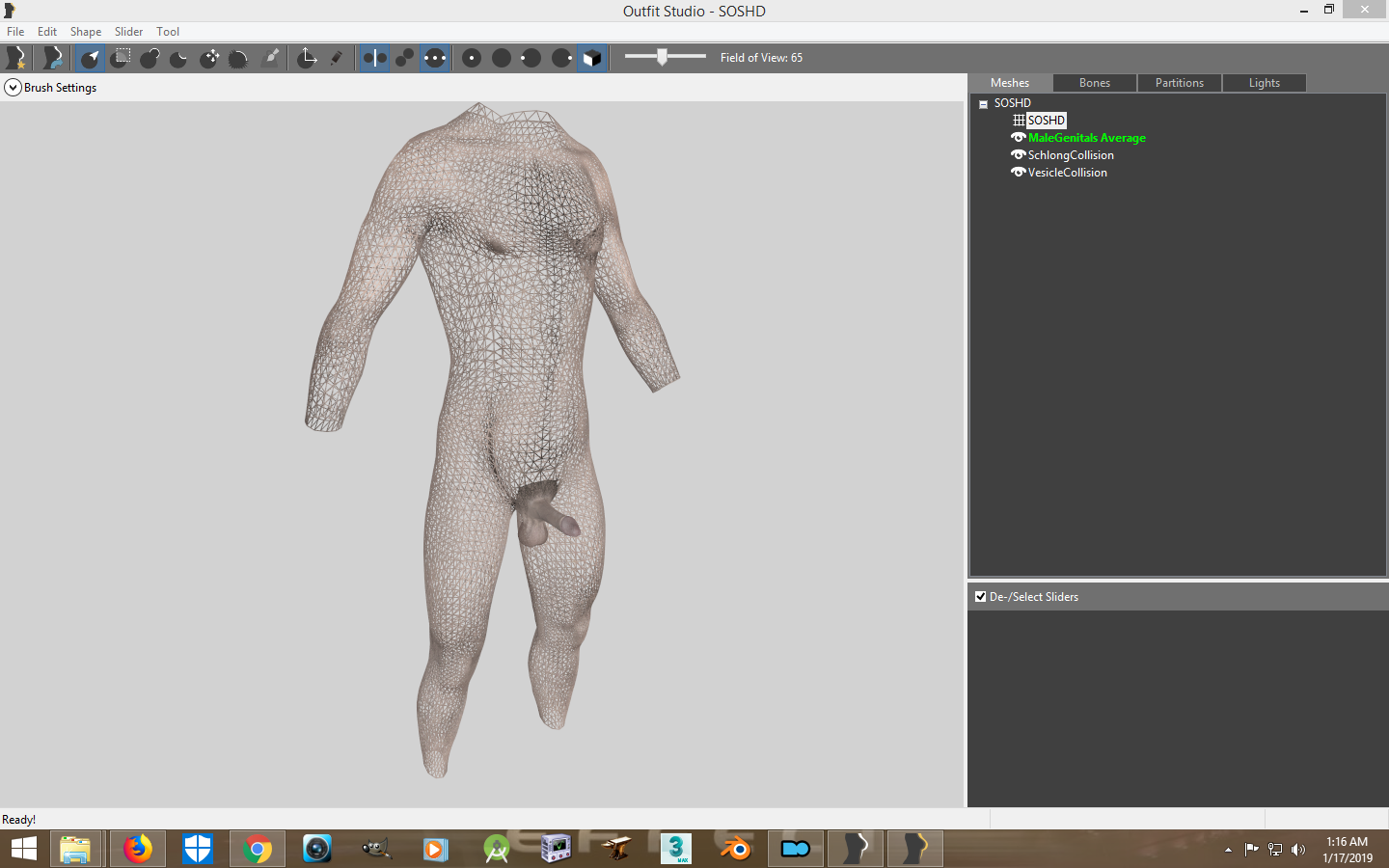Viewport: 1389px width, 868px height.
Task: Open GIMP from the taskbar
Action: click(376, 849)
